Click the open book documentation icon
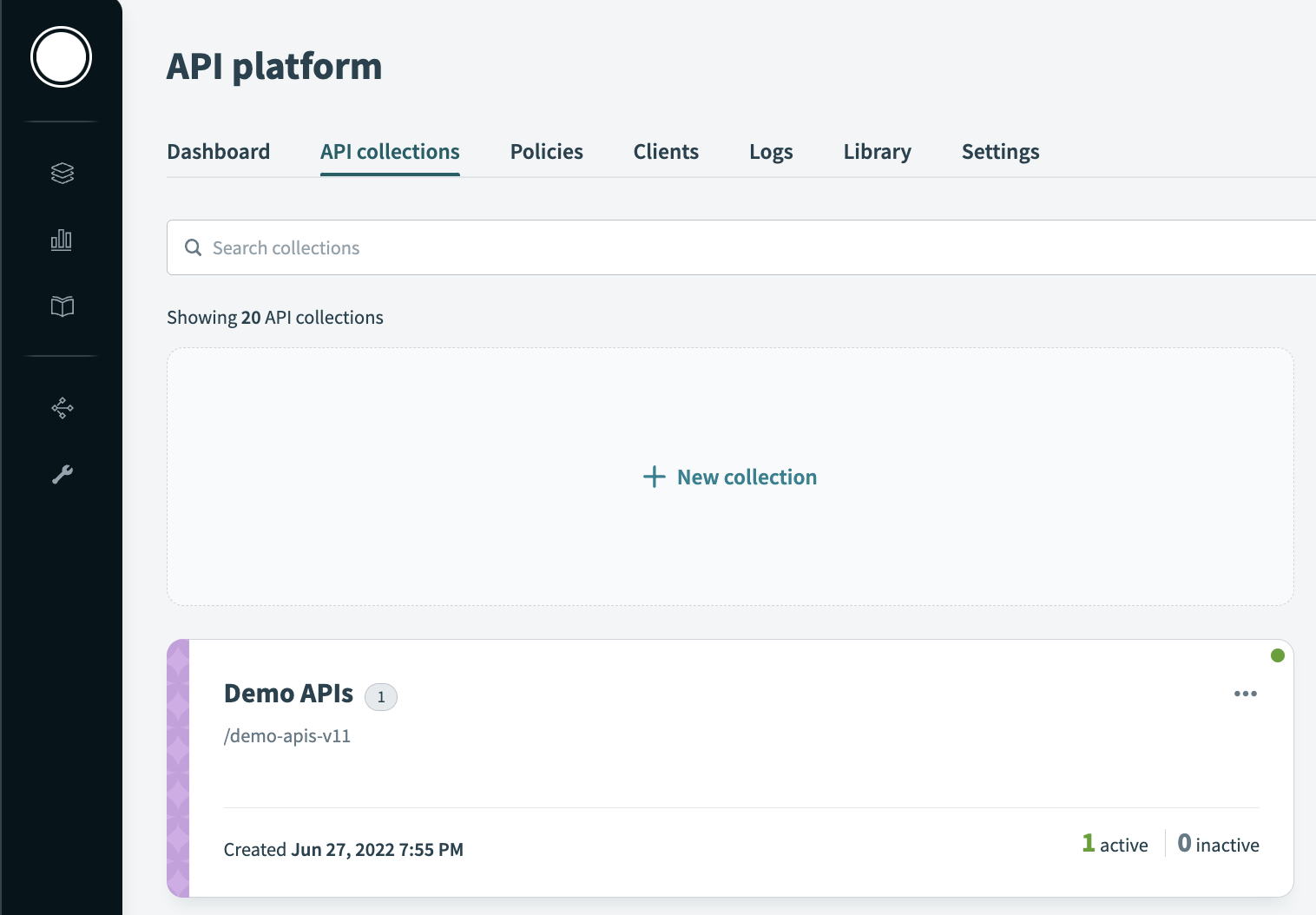 pos(61,306)
